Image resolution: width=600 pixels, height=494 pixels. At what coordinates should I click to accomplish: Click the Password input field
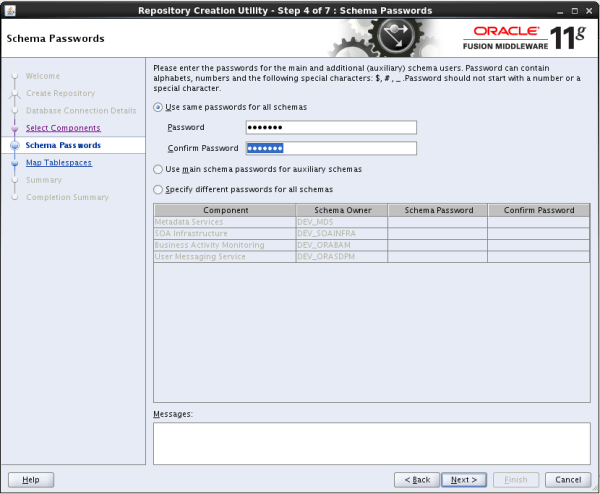[330, 127]
